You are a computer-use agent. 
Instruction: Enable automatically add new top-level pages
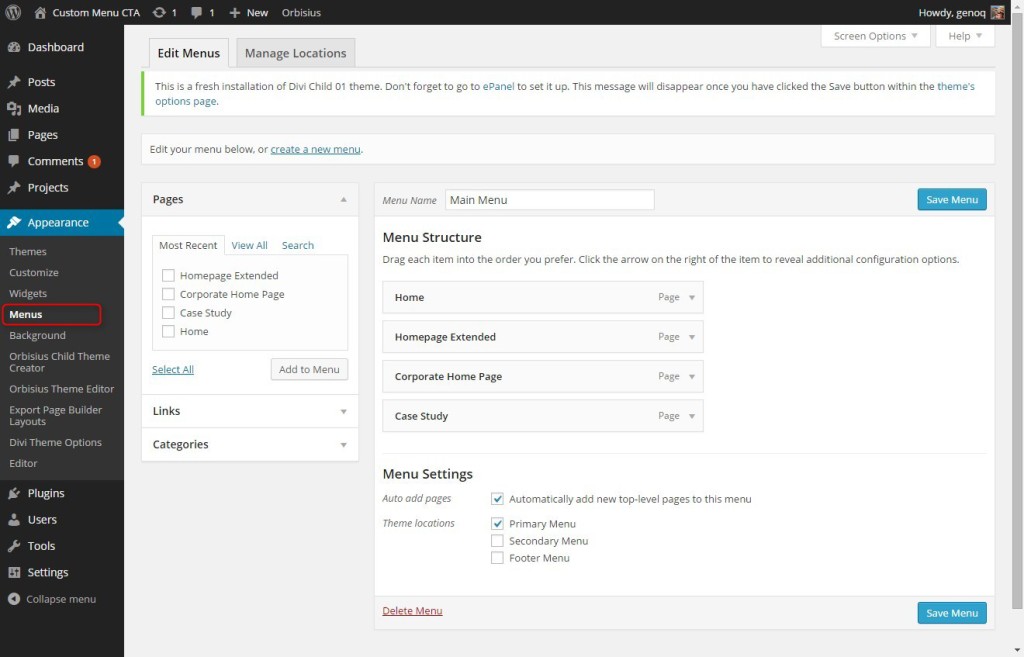pyautogui.click(x=497, y=499)
